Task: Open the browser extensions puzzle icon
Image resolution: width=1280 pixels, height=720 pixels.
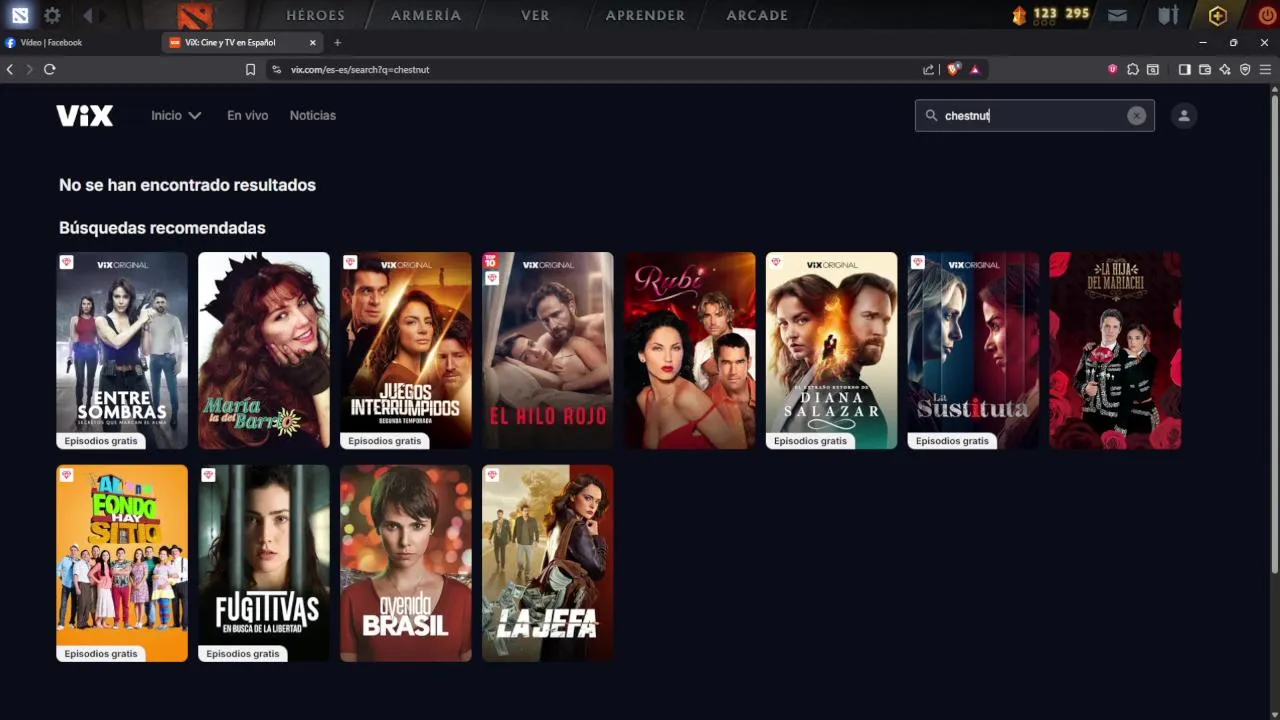Action: click(1133, 69)
